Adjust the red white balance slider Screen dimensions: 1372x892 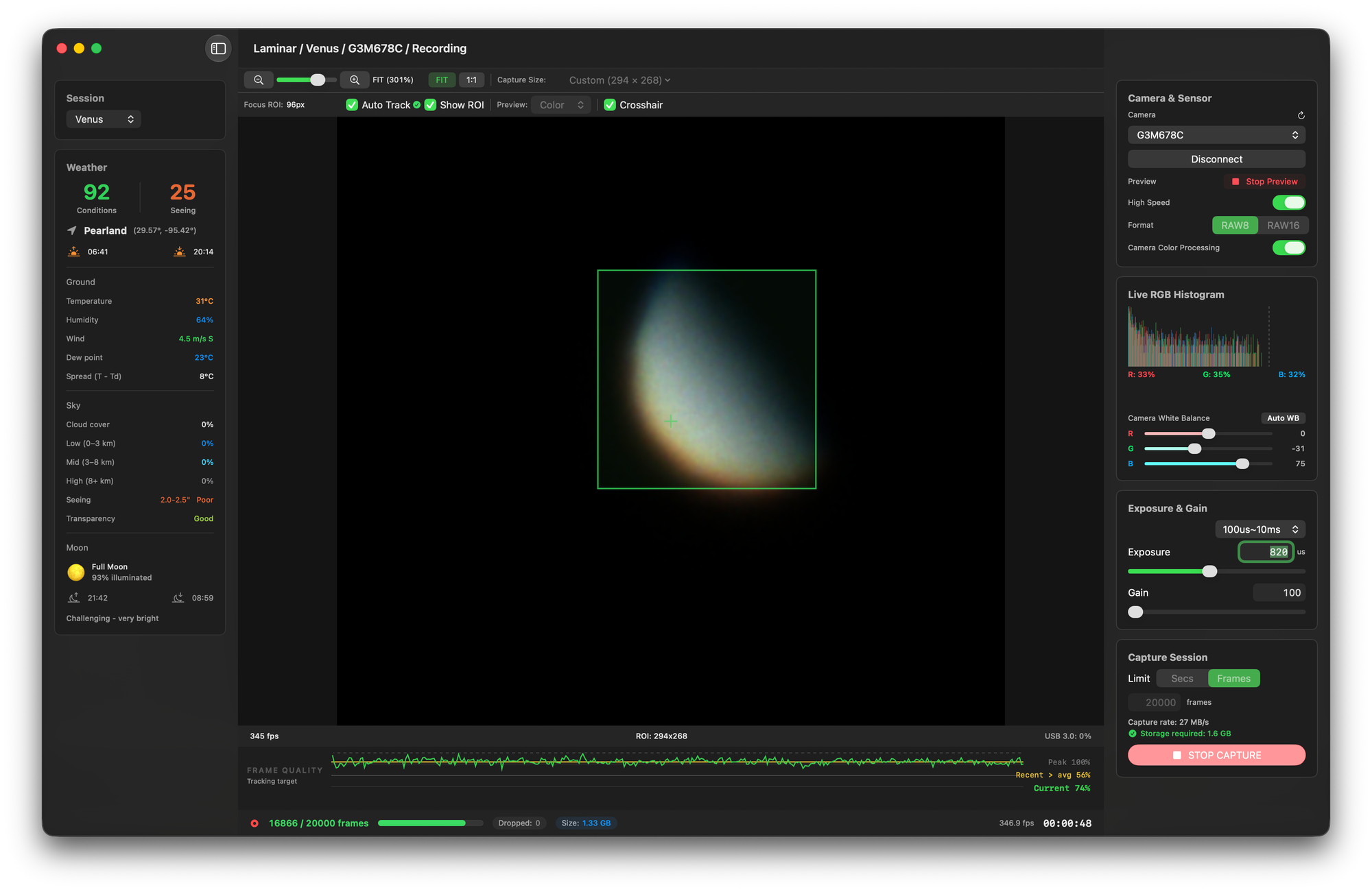tap(1208, 434)
